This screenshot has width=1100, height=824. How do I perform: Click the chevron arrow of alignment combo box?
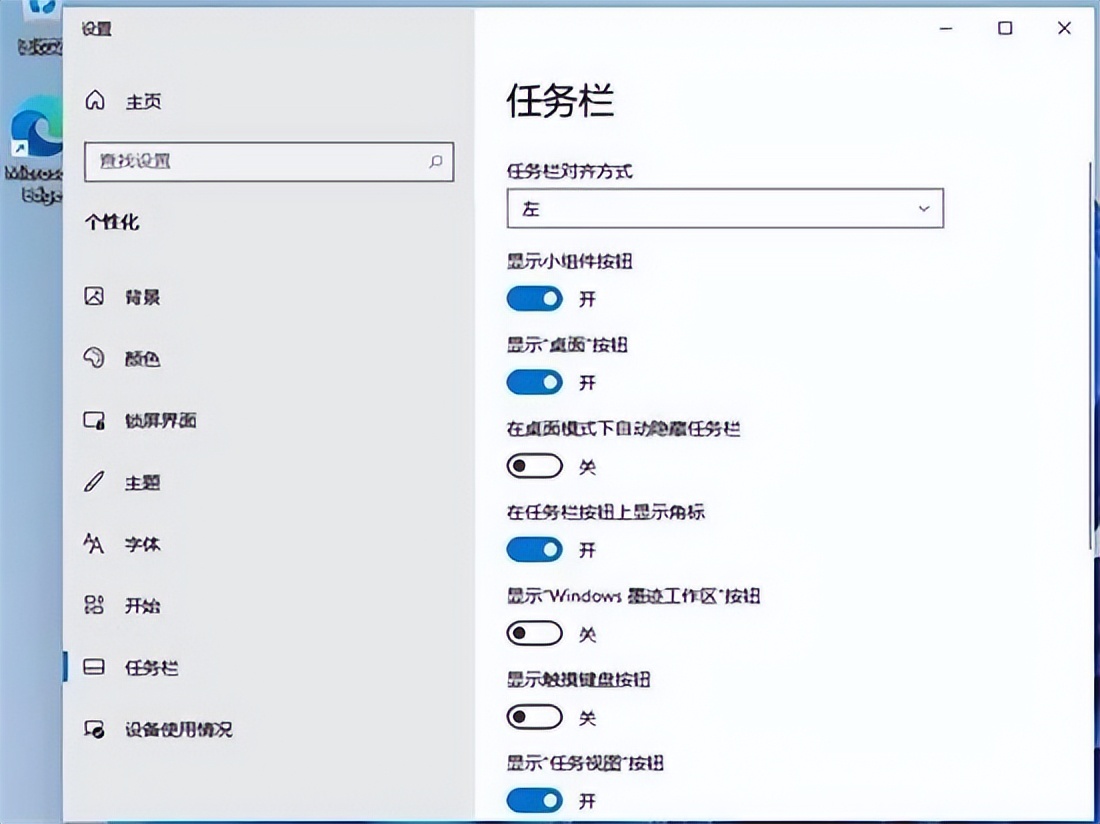pos(923,209)
